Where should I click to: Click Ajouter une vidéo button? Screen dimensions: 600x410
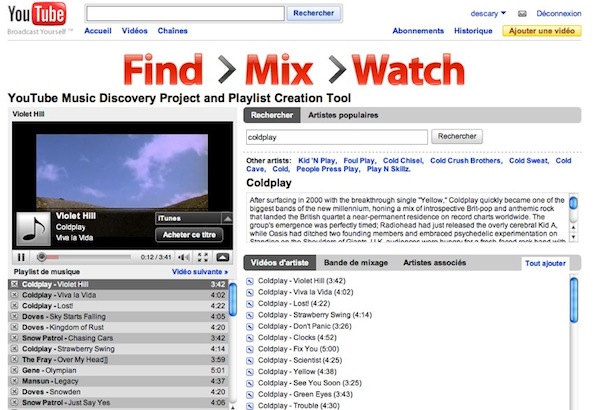(x=542, y=31)
